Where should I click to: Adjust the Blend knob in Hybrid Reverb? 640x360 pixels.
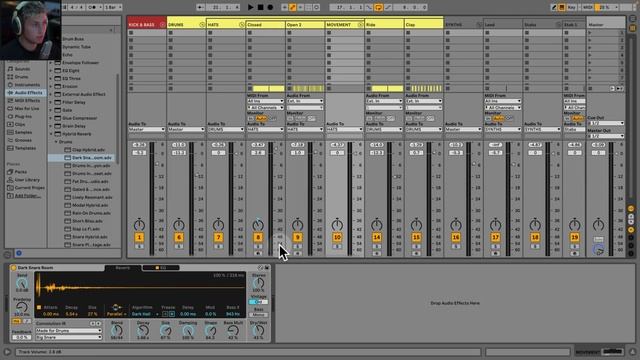coord(117,330)
